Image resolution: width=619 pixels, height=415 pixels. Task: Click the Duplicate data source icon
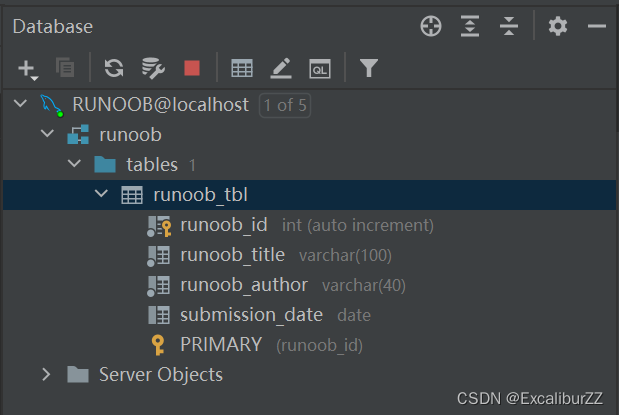(x=65, y=68)
